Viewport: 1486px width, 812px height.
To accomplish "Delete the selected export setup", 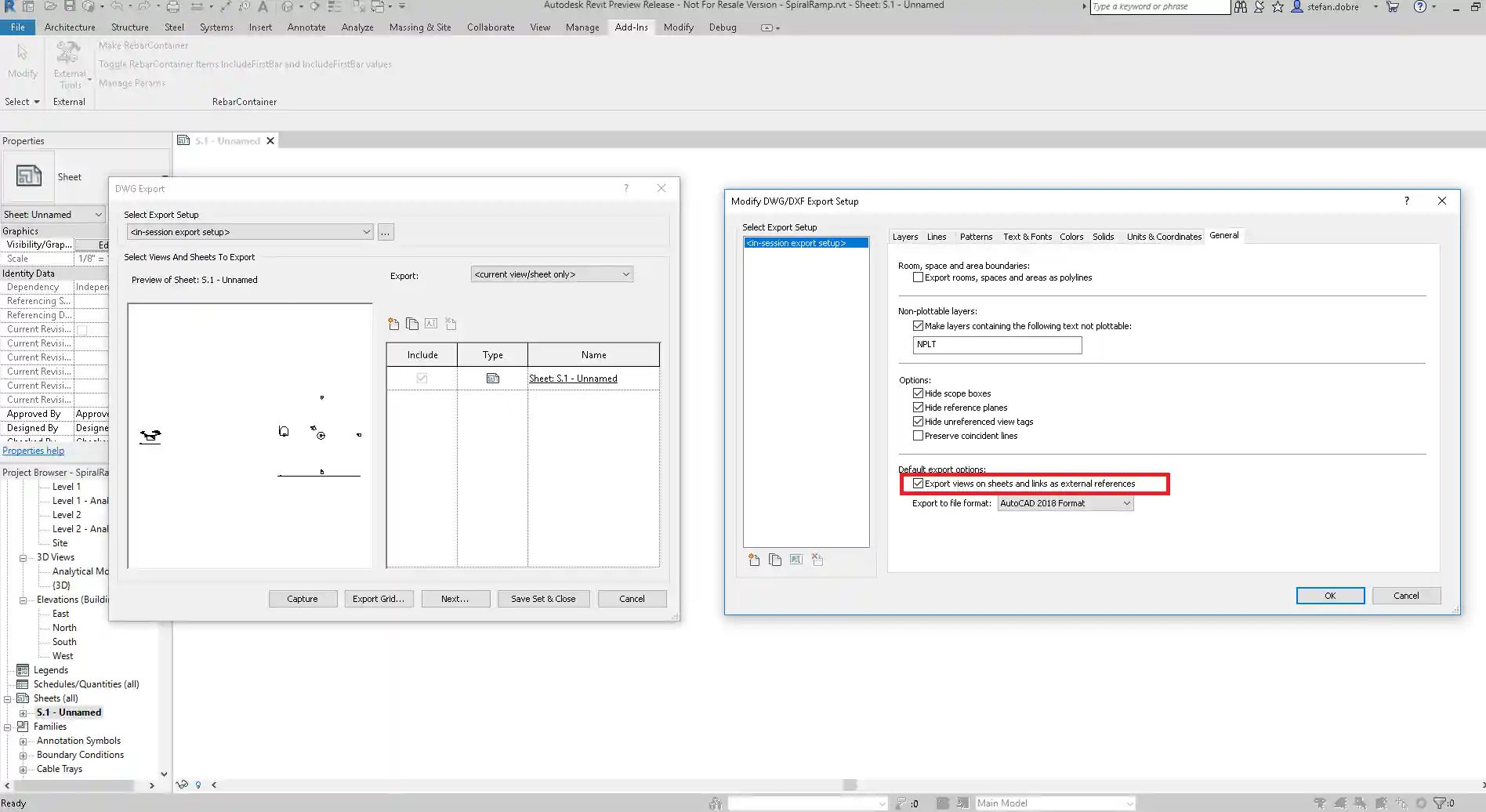I will pos(817,560).
